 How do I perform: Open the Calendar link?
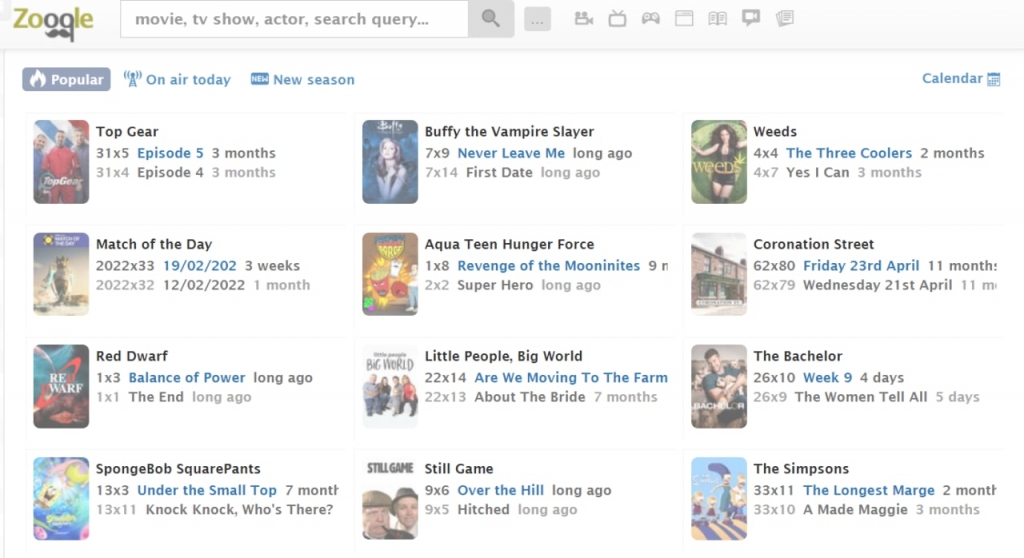click(x=961, y=78)
